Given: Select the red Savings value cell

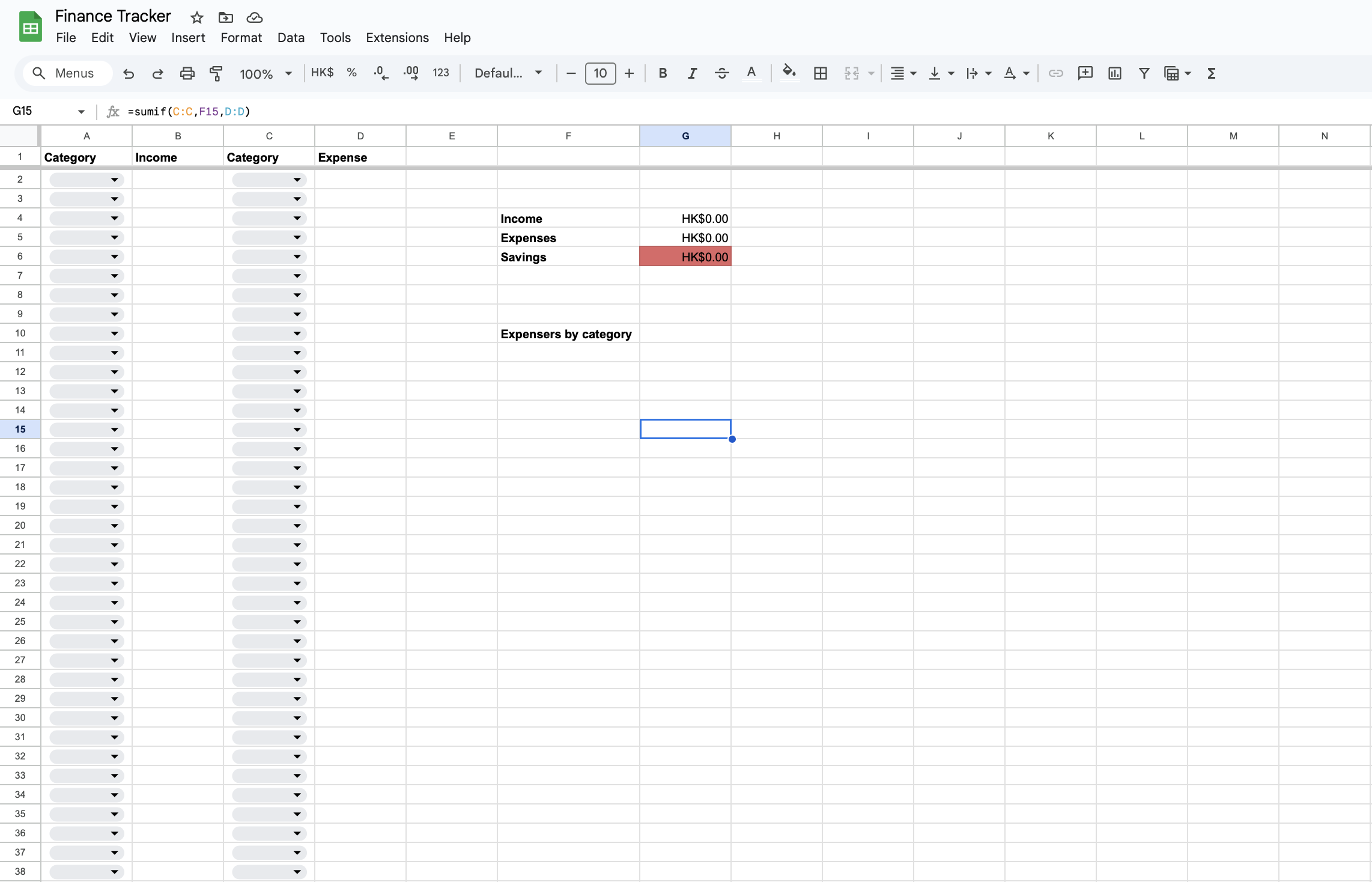Looking at the screenshot, I should 685,257.
